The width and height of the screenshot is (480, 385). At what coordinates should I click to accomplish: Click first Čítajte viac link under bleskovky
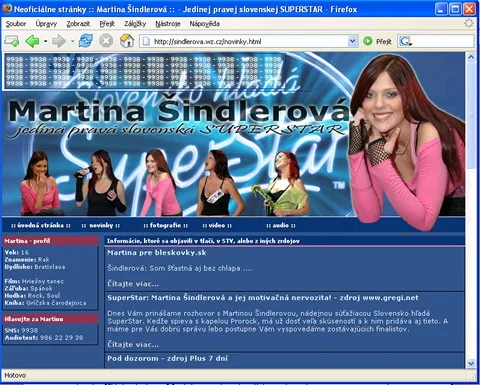133,284
